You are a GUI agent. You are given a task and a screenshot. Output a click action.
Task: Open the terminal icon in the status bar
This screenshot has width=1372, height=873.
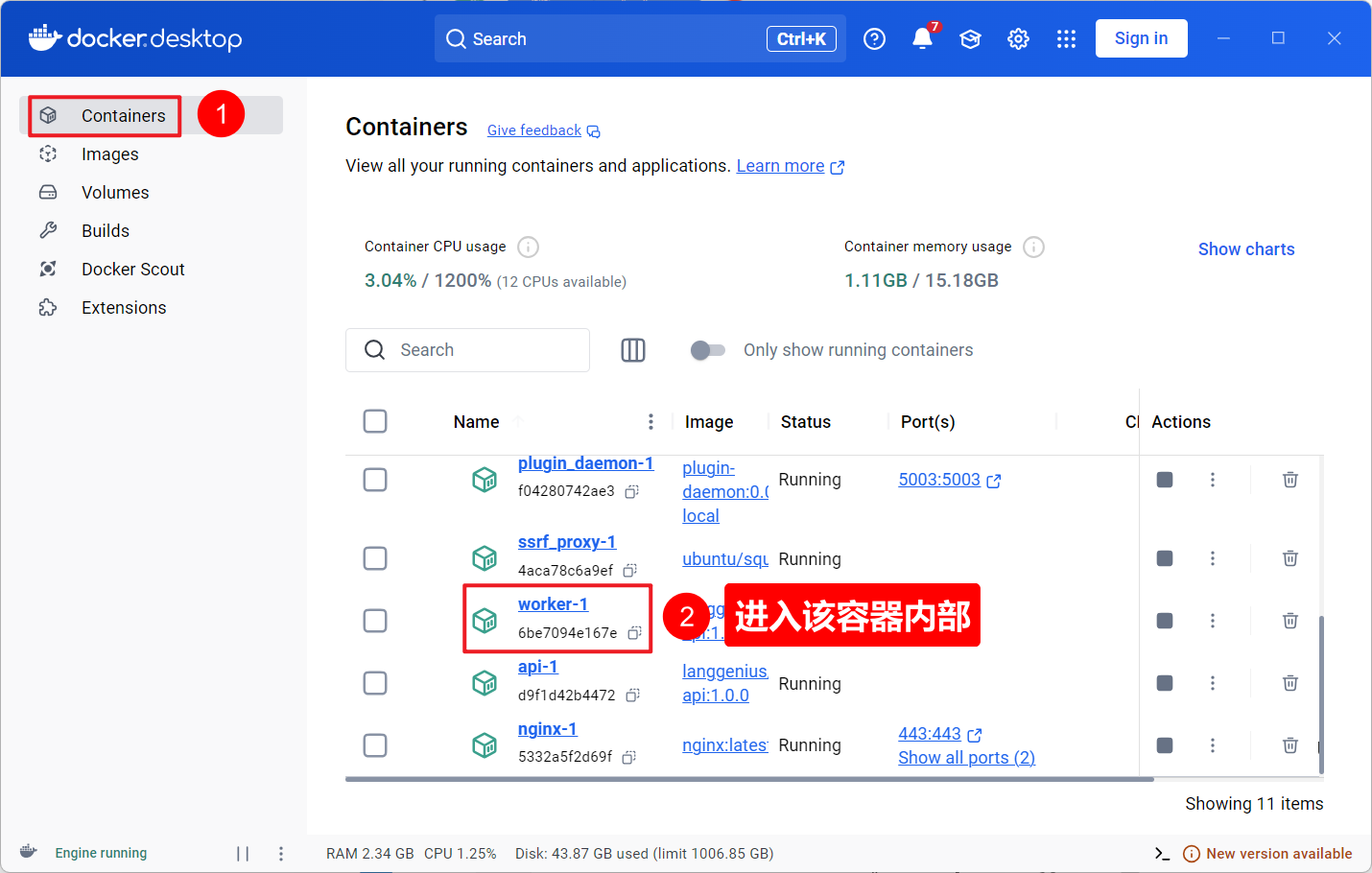tap(1162, 854)
